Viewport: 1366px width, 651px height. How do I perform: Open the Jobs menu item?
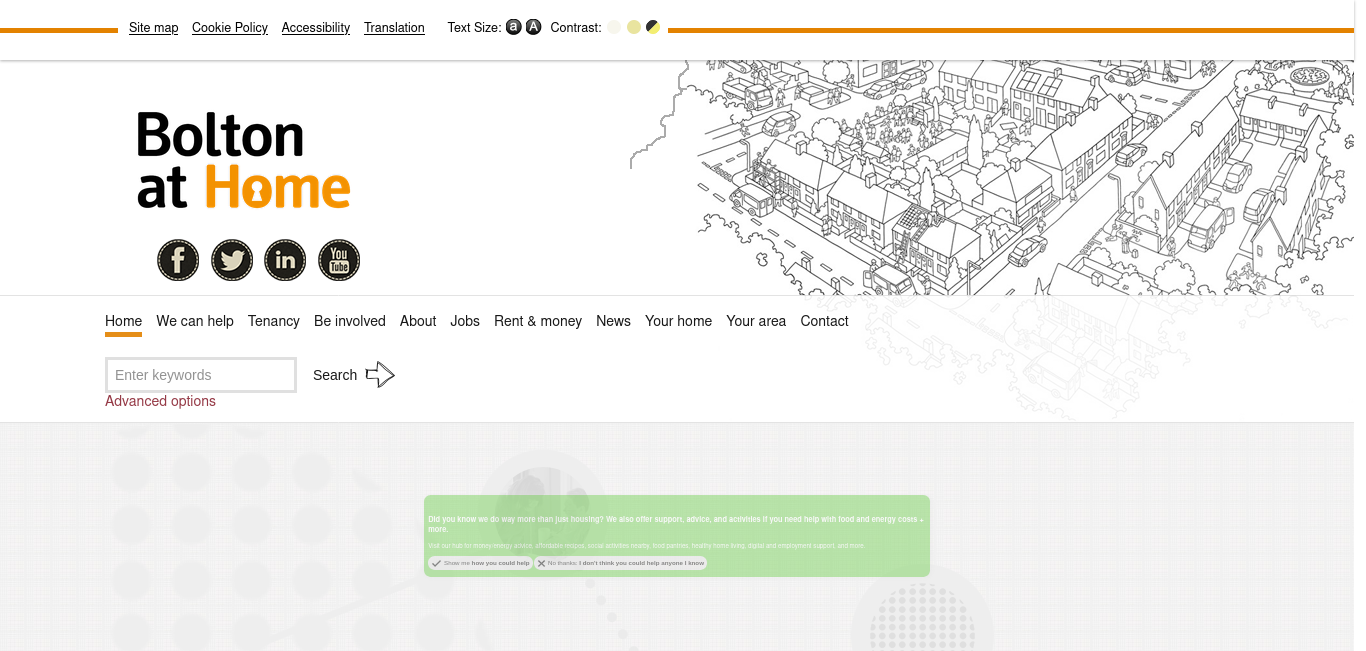pos(465,321)
